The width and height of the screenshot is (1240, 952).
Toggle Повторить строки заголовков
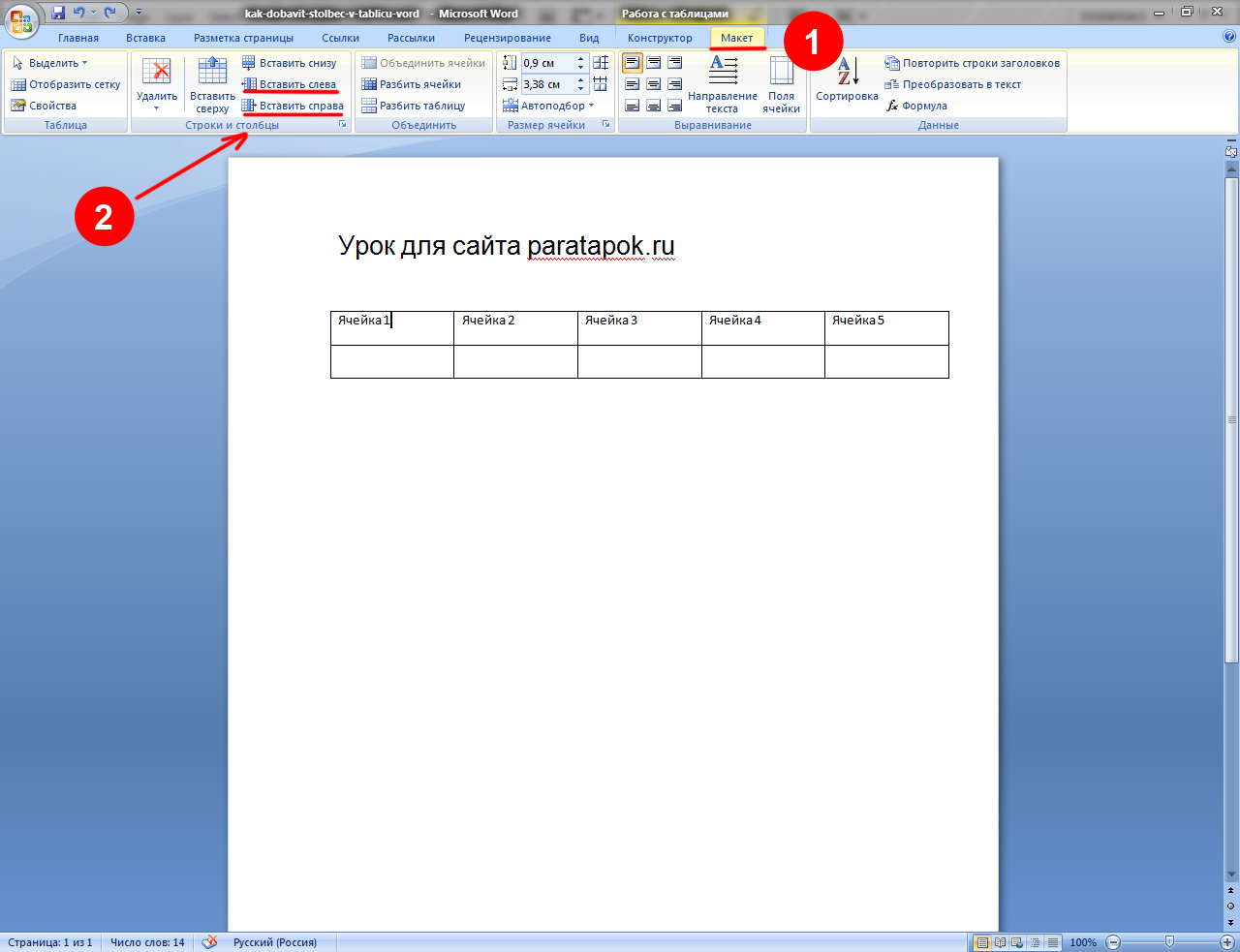(973, 63)
